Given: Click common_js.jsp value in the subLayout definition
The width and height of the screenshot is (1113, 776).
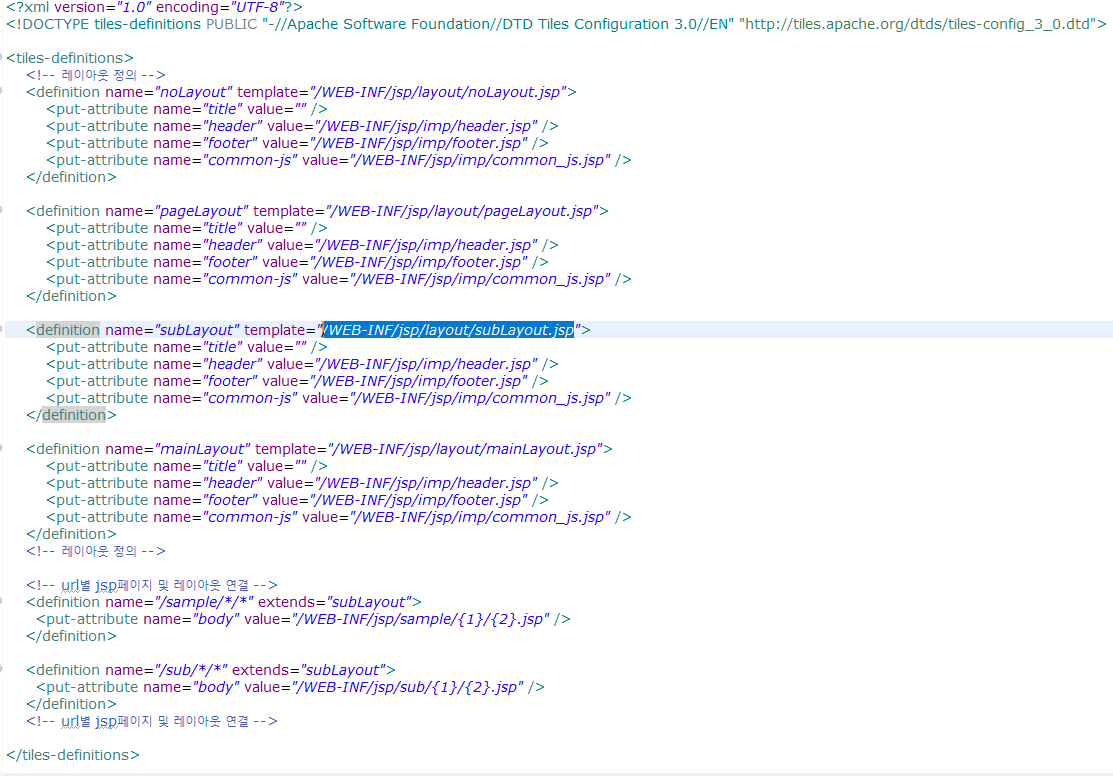Looking at the screenshot, I should pyautogui.click(x=481, y=398).
